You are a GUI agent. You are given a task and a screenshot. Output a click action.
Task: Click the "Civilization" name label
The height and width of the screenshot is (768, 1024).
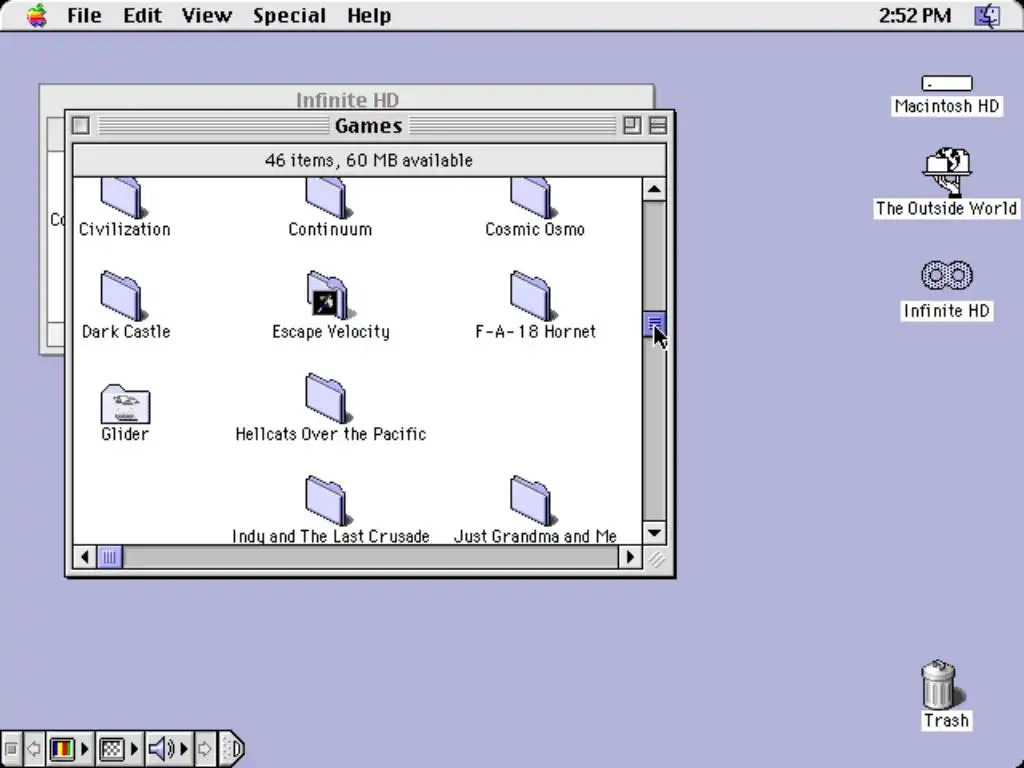(125, 229)
